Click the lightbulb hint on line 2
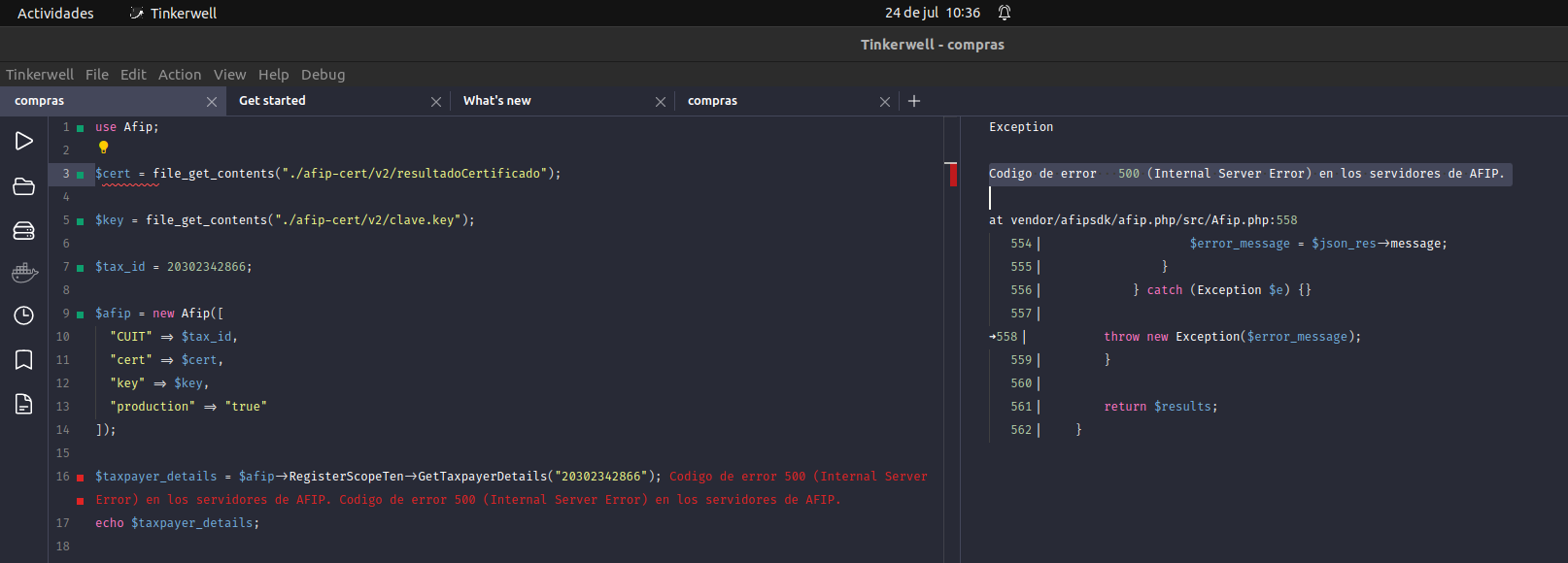1568x563 pixels. [103, 149]
